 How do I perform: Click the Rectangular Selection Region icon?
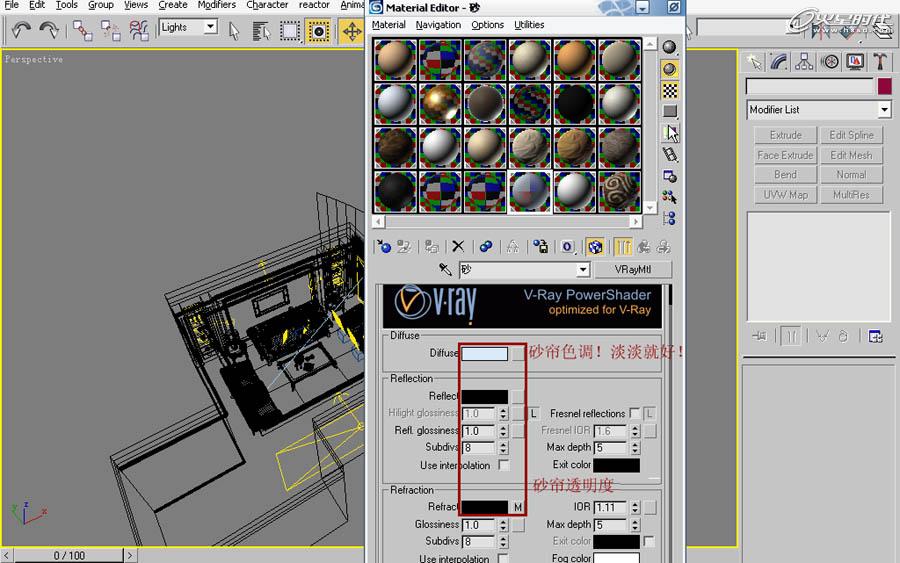click(290, 31)
